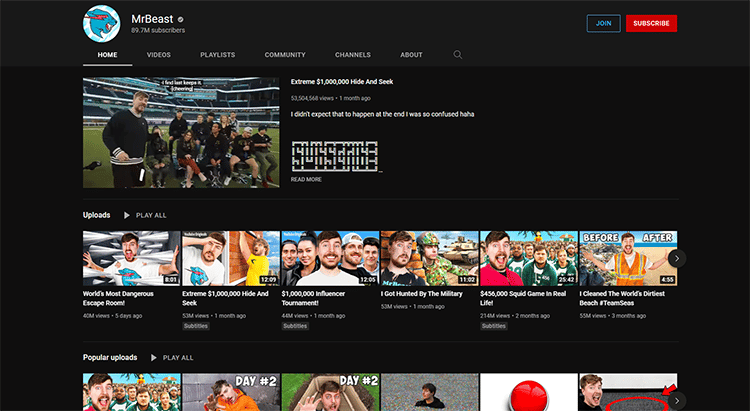
Task: Go to the Channels tab
Action: point(353,55)
